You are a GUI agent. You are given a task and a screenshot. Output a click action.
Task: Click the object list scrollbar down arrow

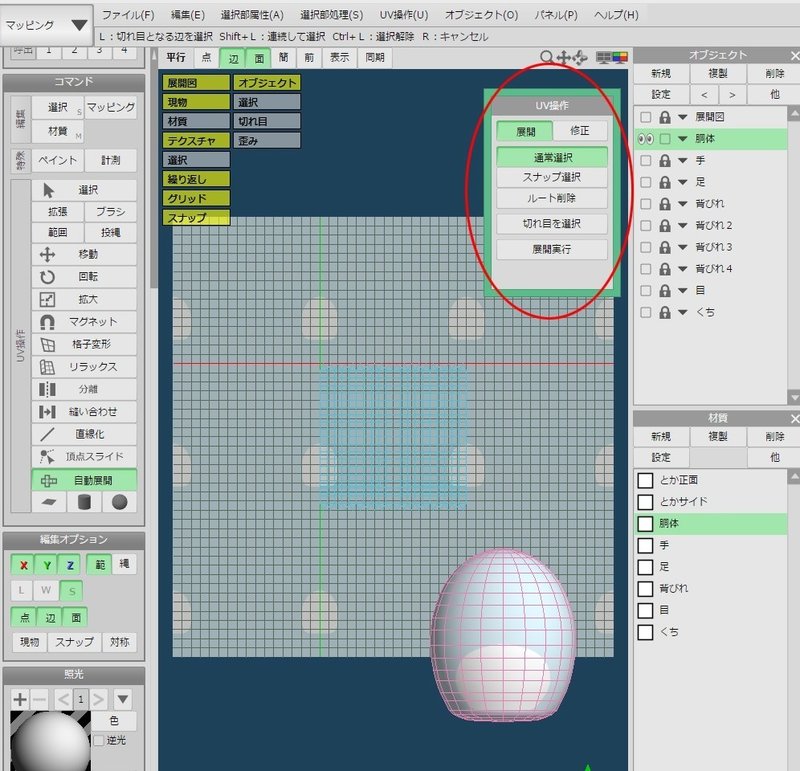[x=793, y=396]
